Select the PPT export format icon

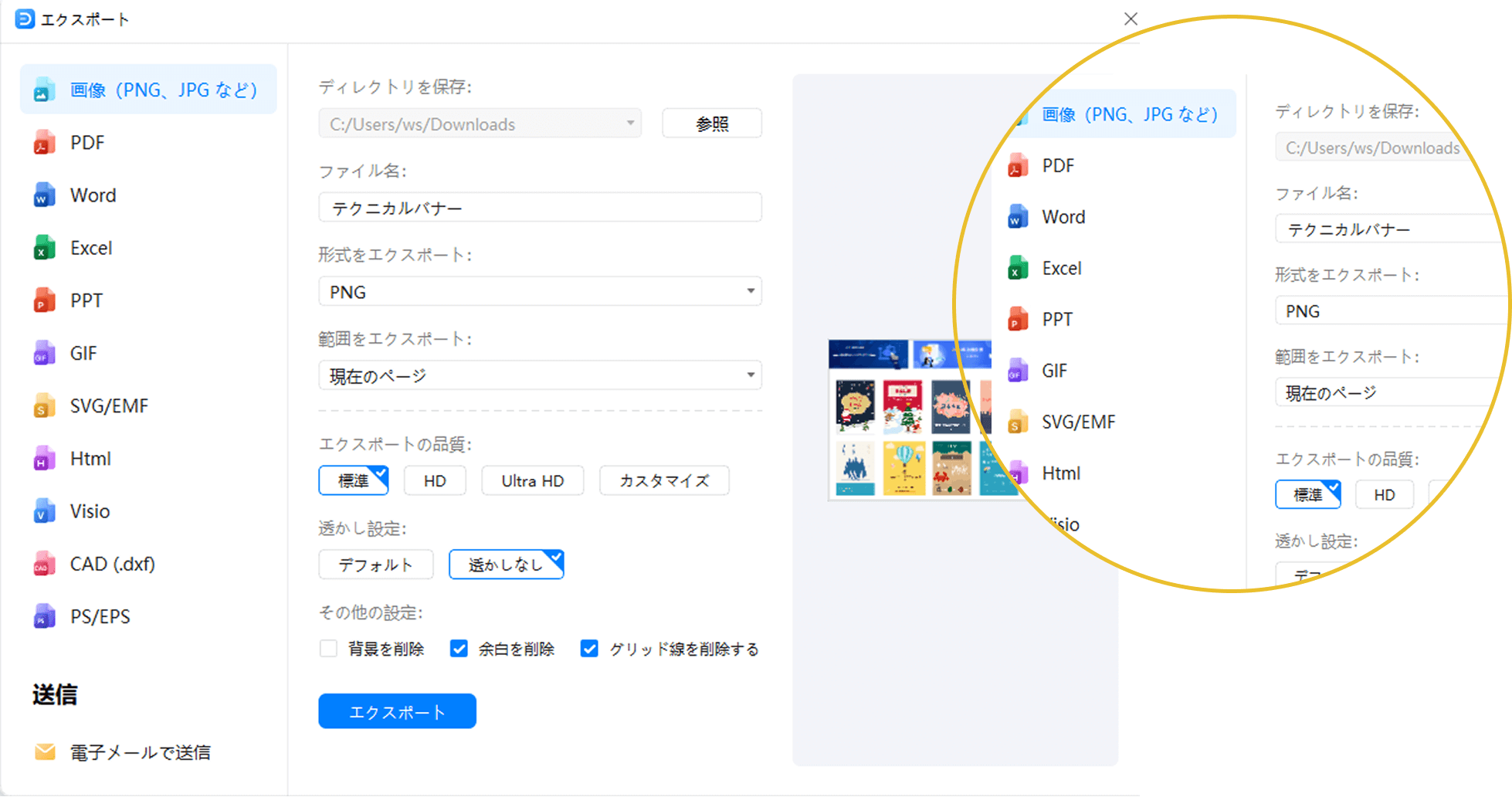(x=44, y=300)
